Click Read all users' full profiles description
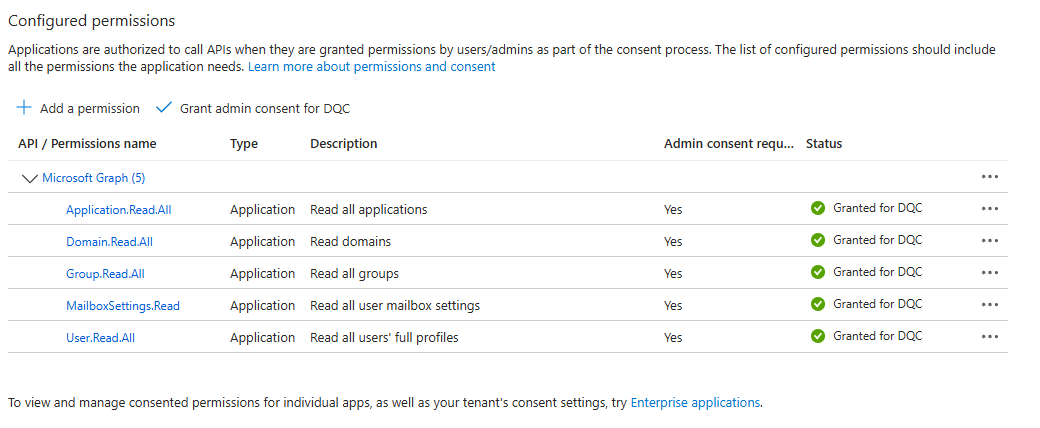 coord(385,337)
